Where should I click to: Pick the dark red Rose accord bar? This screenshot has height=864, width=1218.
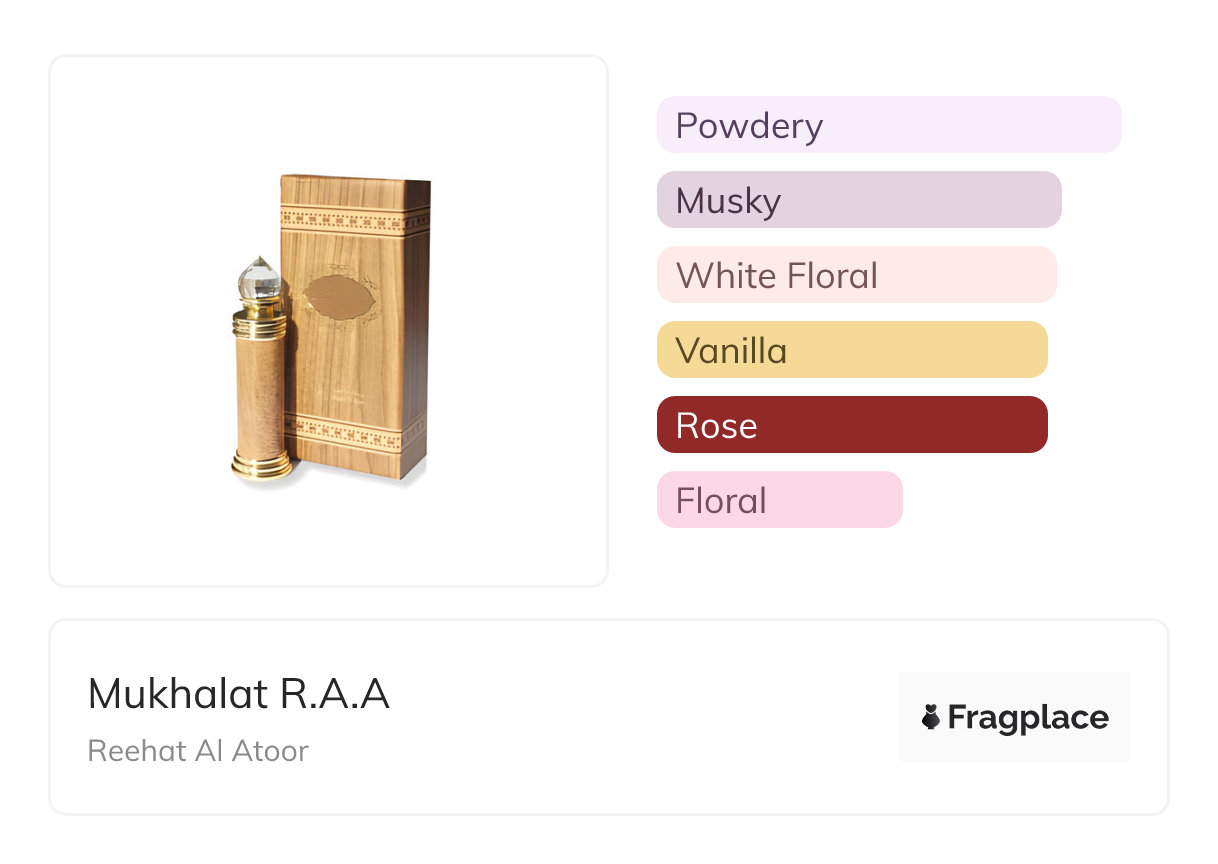pos(851,425)
